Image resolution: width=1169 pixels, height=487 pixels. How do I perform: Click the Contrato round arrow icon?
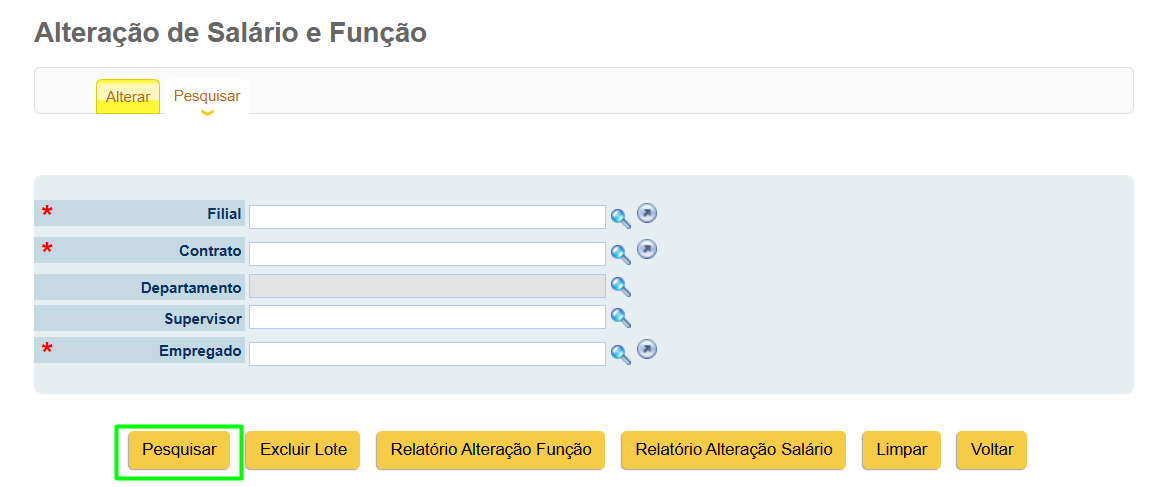[647, 249]
